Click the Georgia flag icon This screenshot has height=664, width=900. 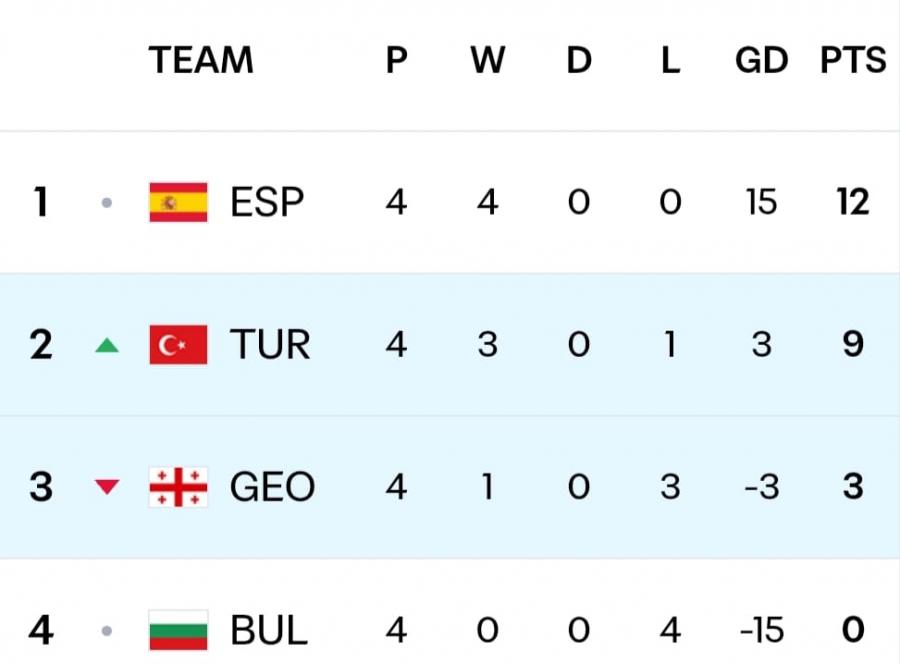178,487
